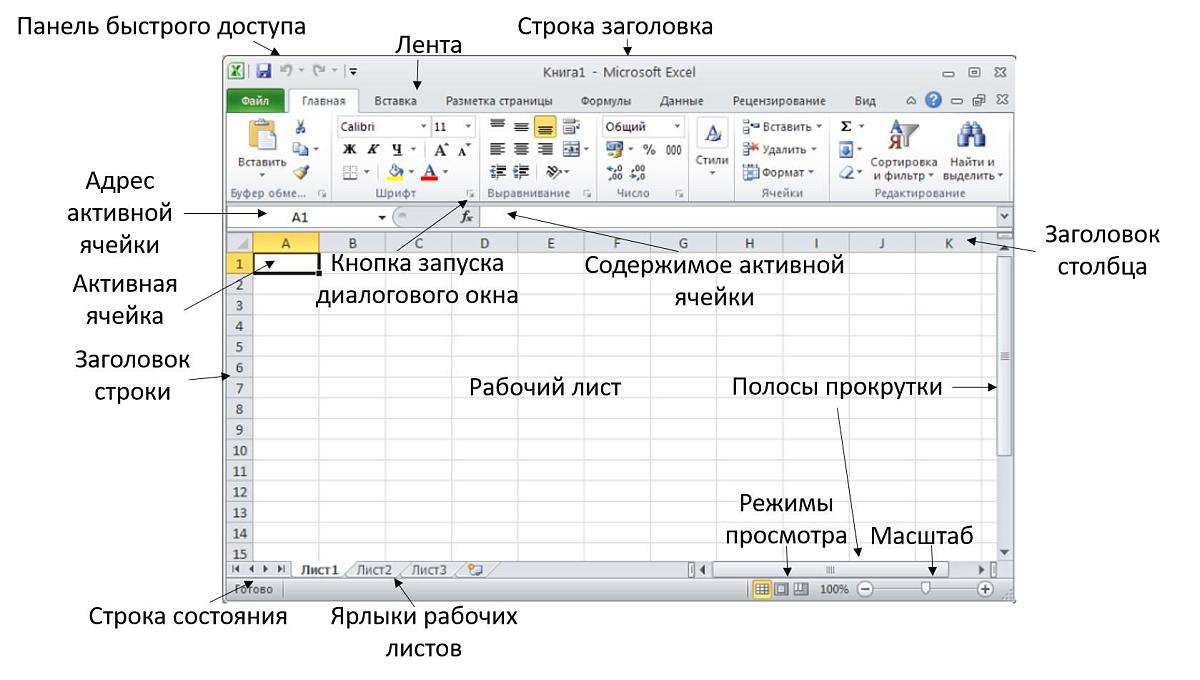Click the vertical scrollbar thumb
Image resolution: width=1200 pixels, height=680 pixels.
point(1005,356)
